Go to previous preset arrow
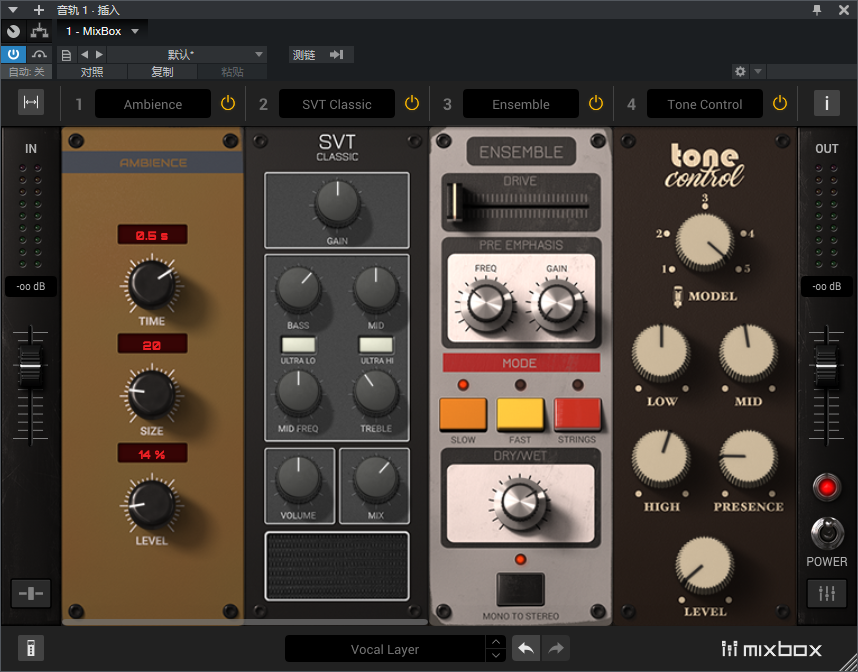858x672 pixels. click(84, 55)
